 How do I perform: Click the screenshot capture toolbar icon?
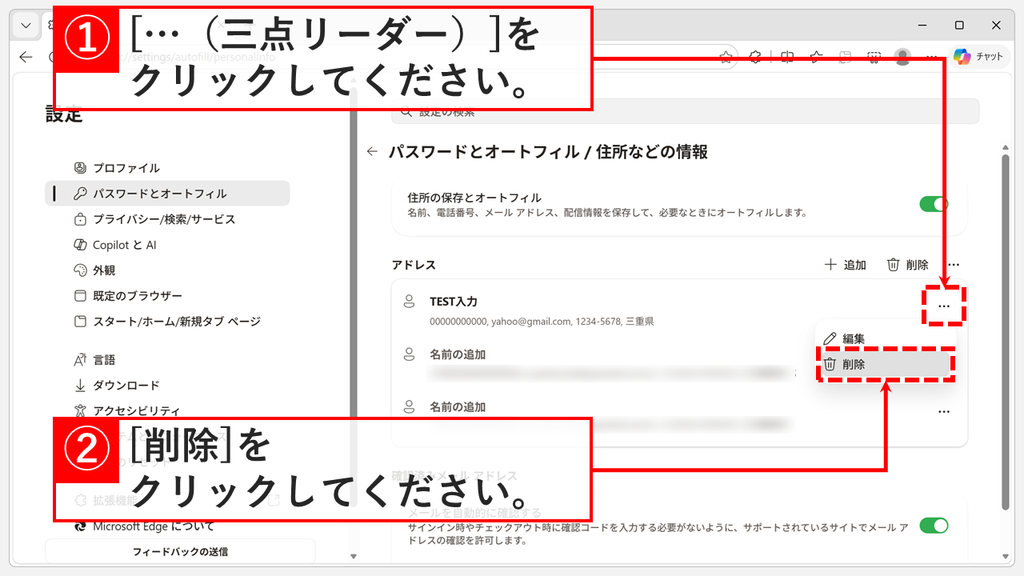pos(874,57)
